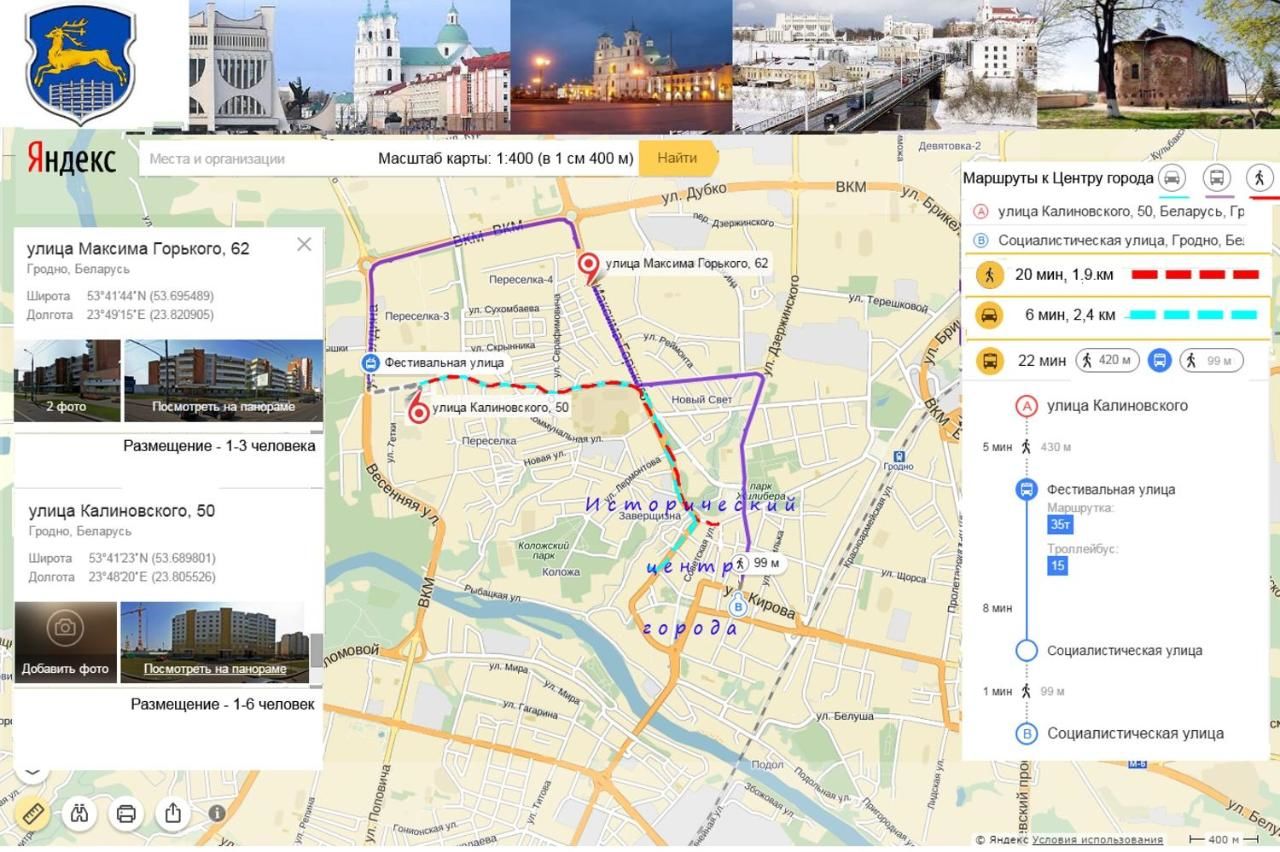Switch to pedestrian route mode
This screenshot has height=852, width=1280.
1259,179
